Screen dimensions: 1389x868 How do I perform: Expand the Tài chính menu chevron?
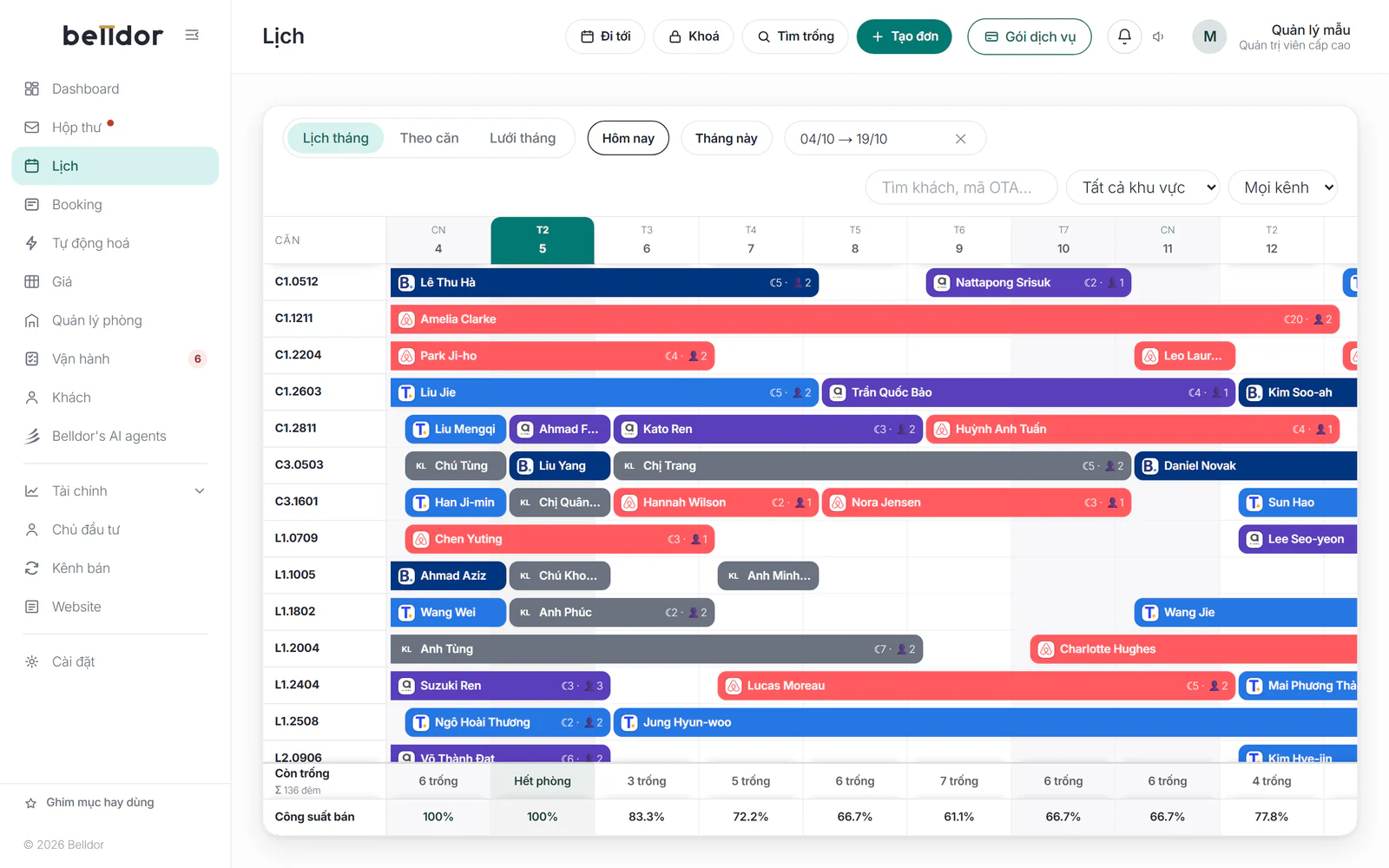click(200, 491)
